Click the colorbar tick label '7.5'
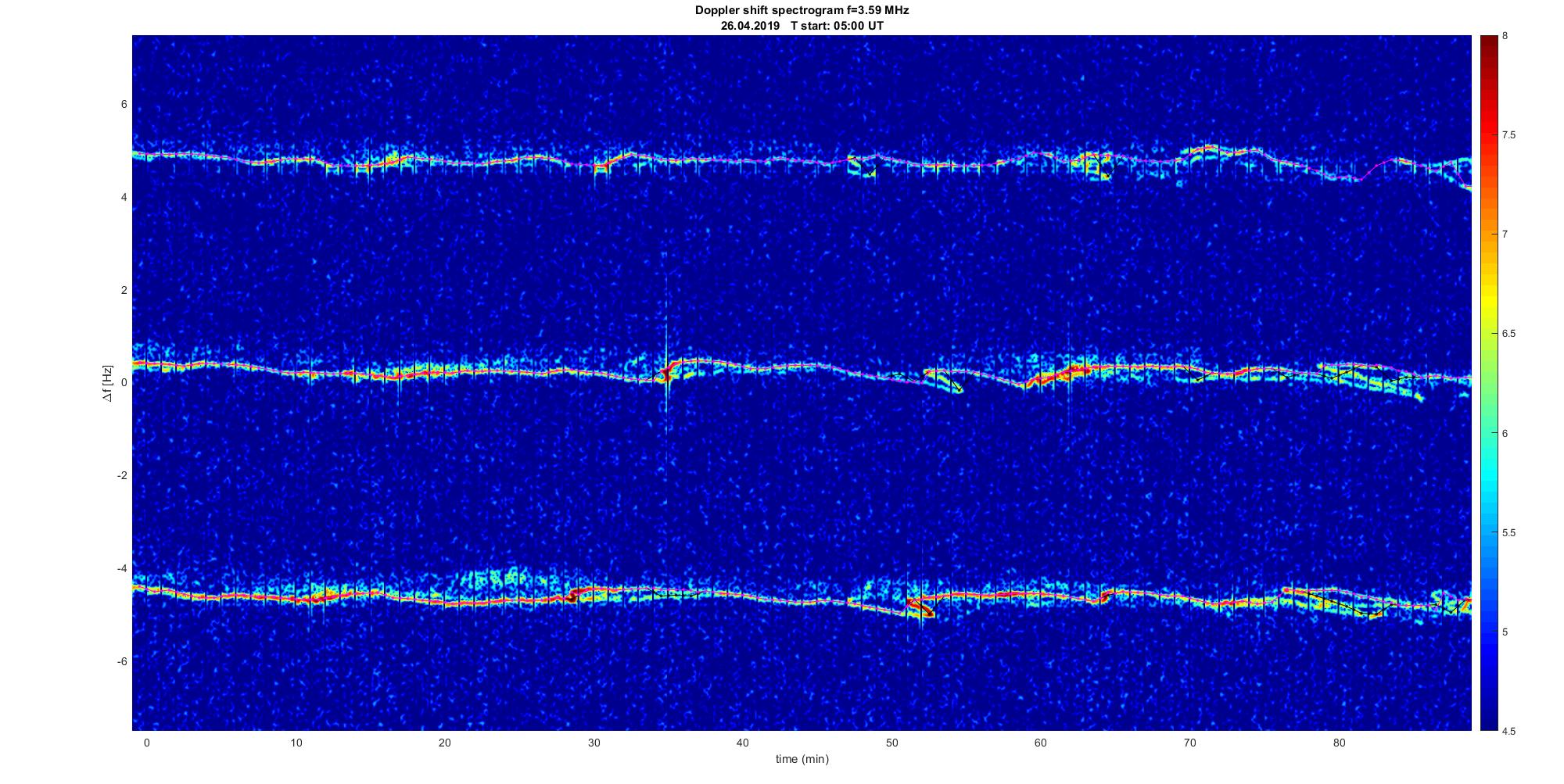 (1508, 135)
